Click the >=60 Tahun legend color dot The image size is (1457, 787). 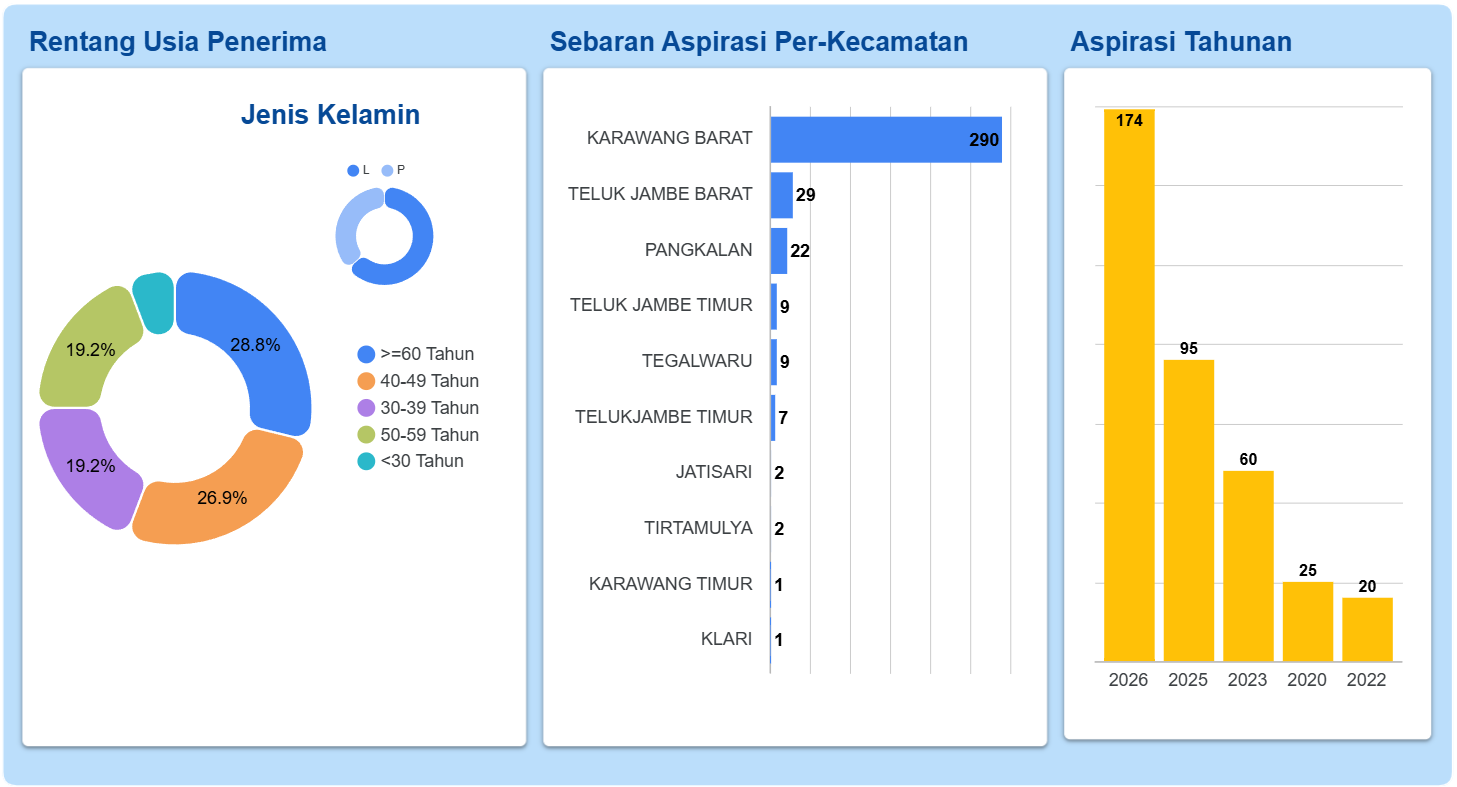click(366, 354)
